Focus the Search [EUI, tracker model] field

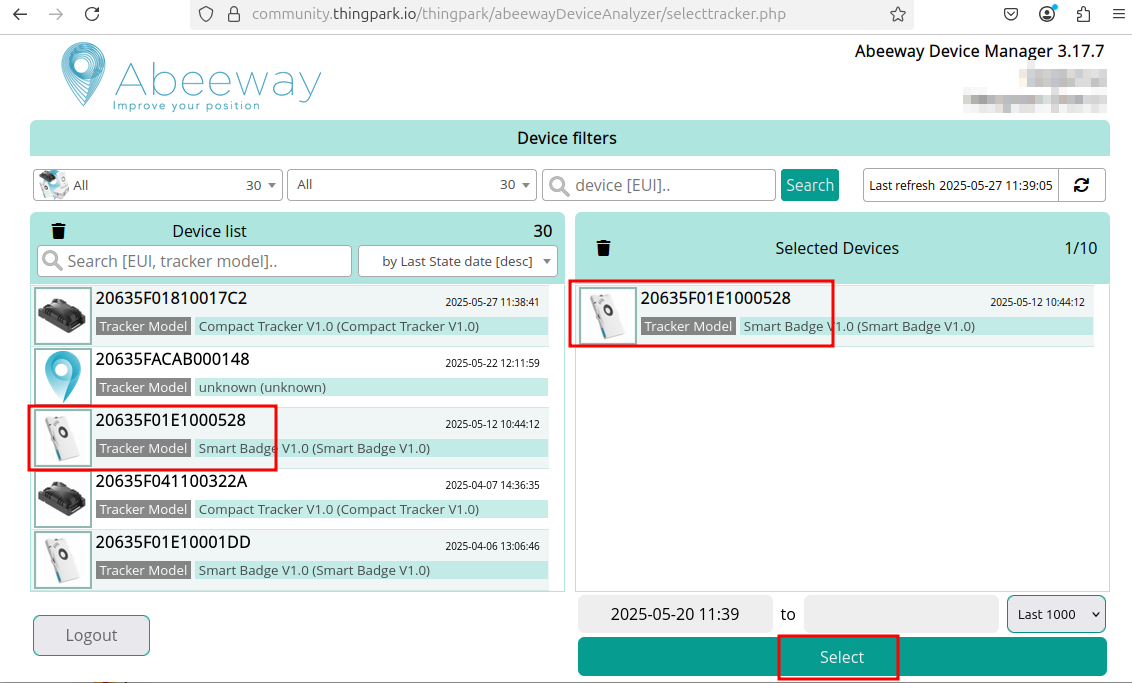click(194, 261)
